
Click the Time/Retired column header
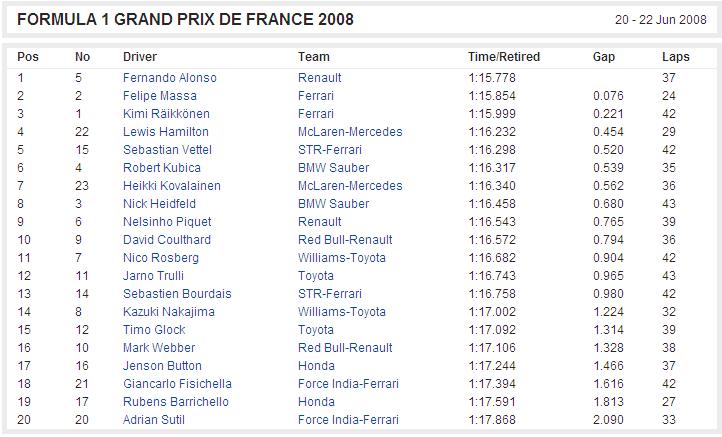coord(504,57)
